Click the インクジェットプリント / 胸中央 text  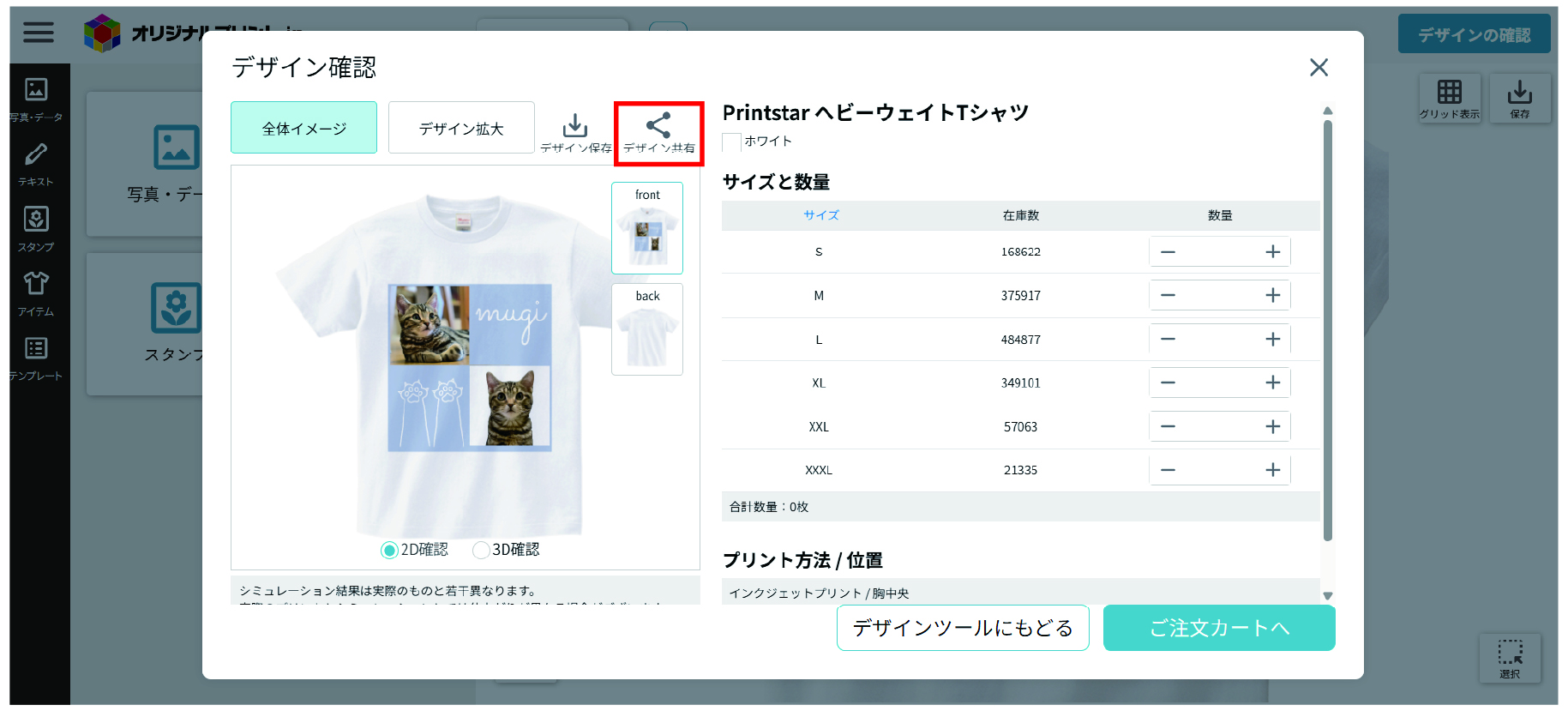coord(819,594)
